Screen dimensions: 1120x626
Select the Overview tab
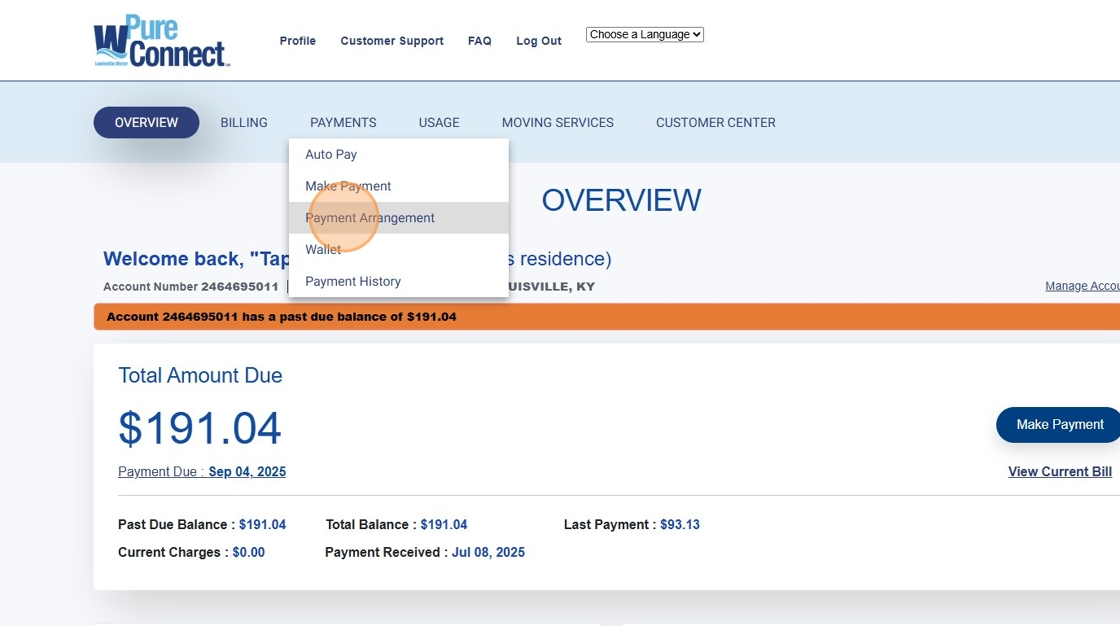(146, 122)
